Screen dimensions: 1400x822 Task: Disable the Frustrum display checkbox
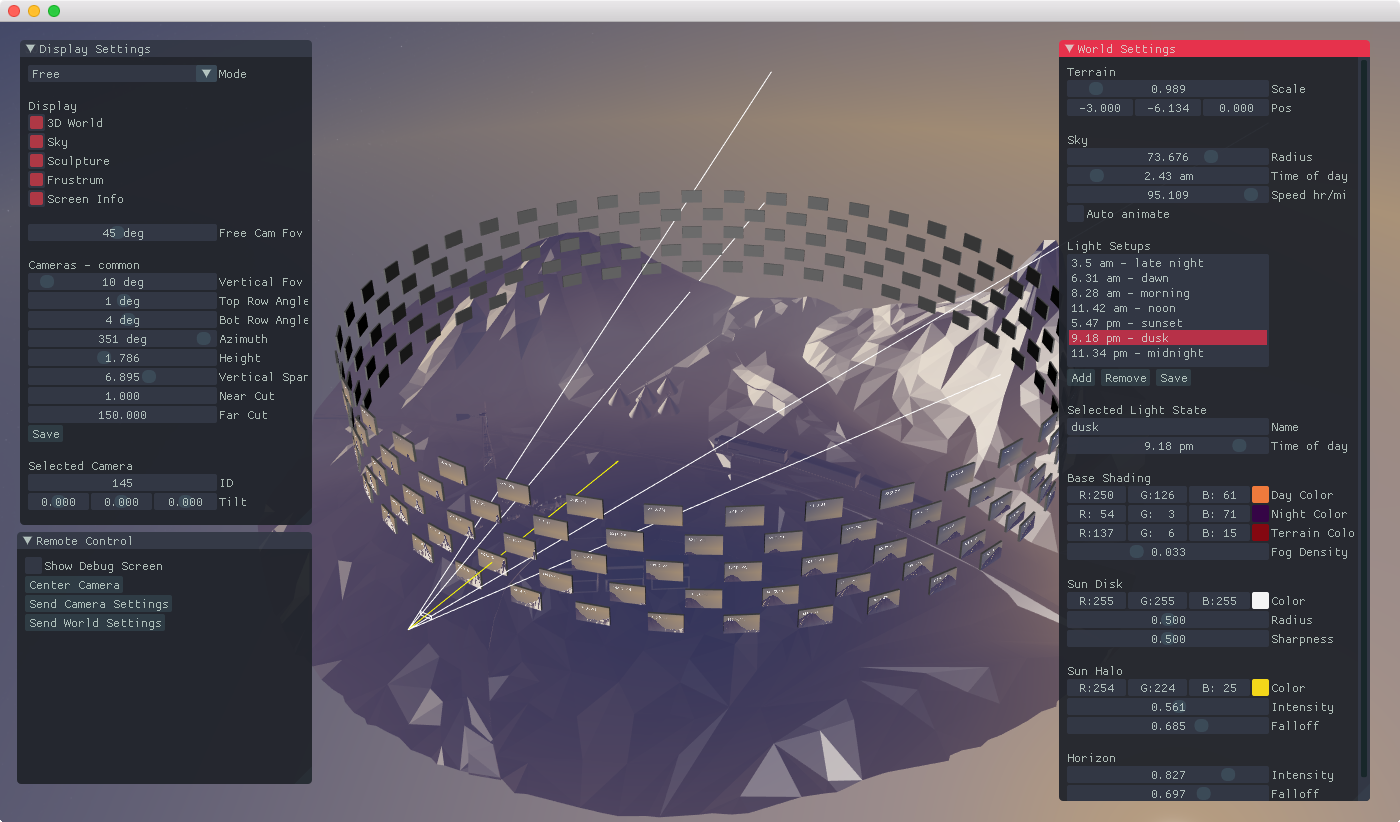click(36, 180)
